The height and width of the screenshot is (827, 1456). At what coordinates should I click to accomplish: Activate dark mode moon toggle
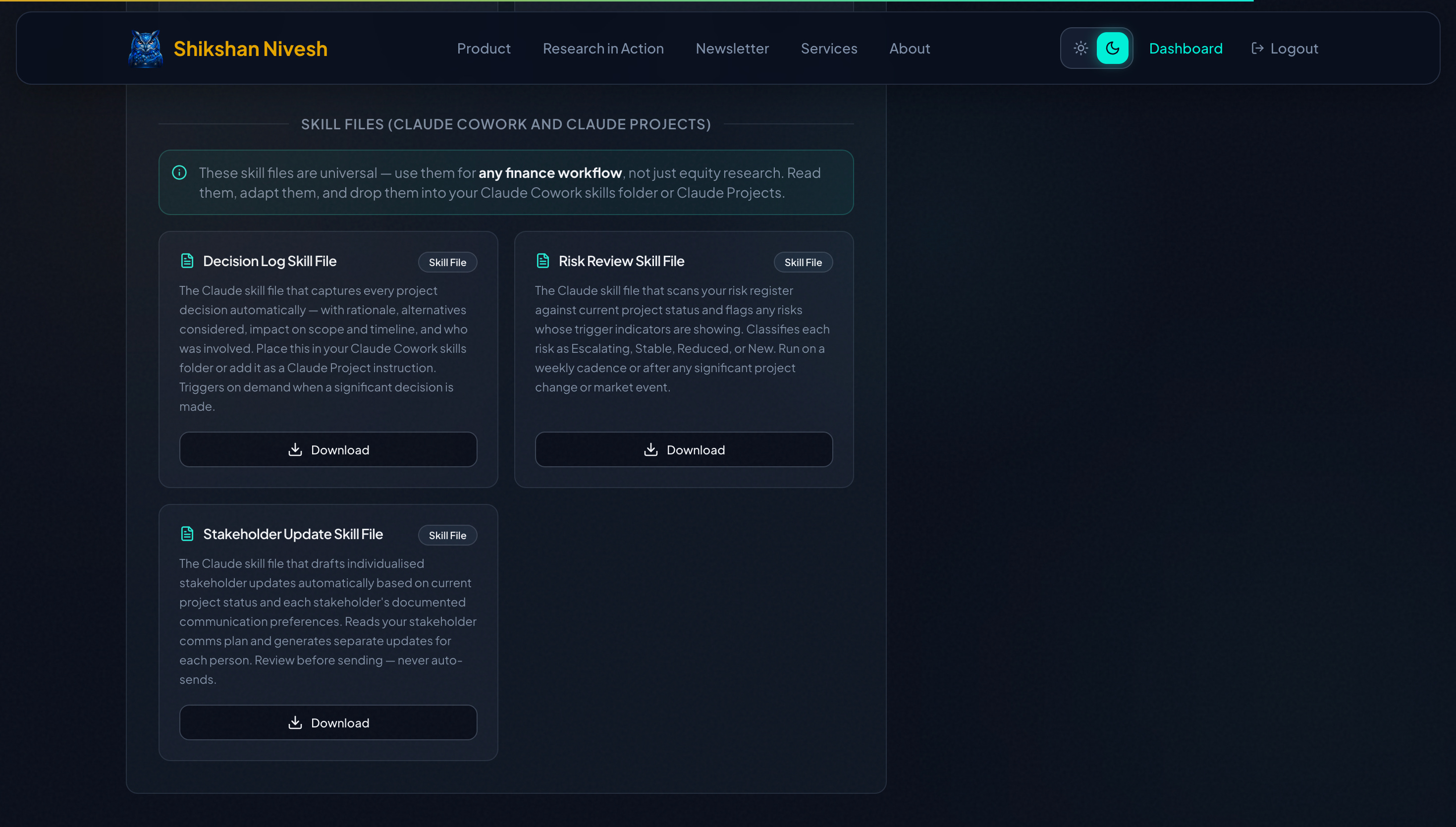1112,48
